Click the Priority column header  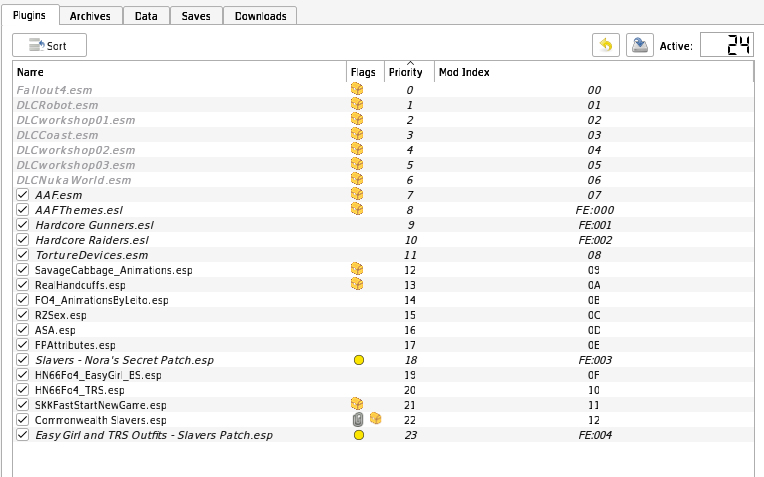click(409, 72)
